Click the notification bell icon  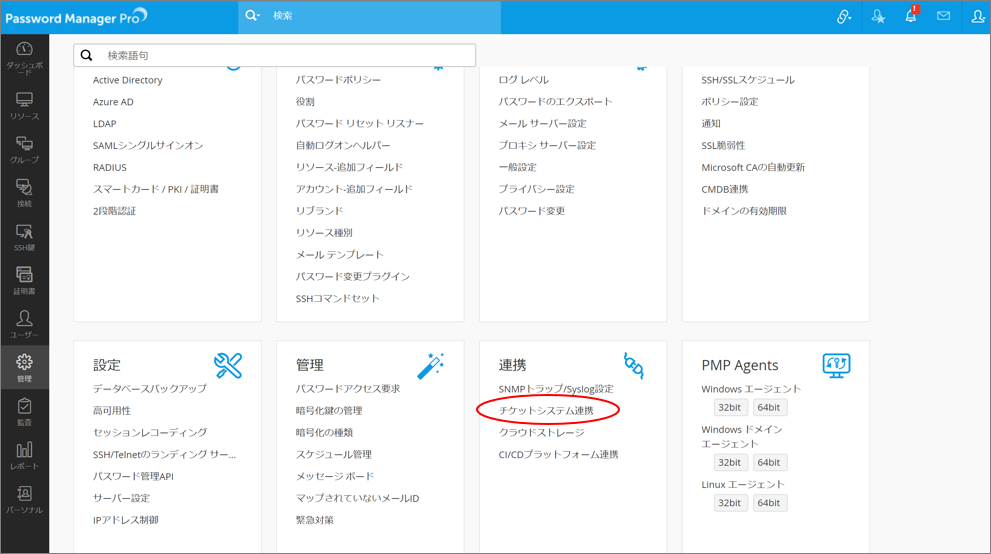pyautogui.click(x=910, y=17)
